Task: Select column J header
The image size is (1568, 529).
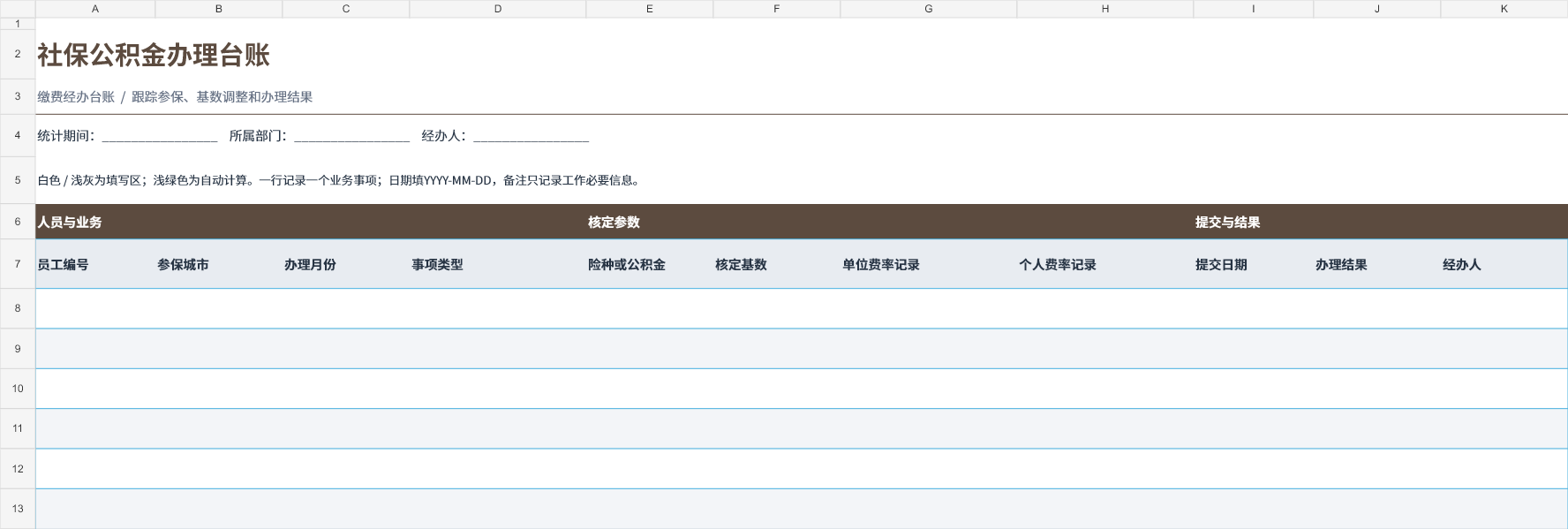Action: (1377, 9)
